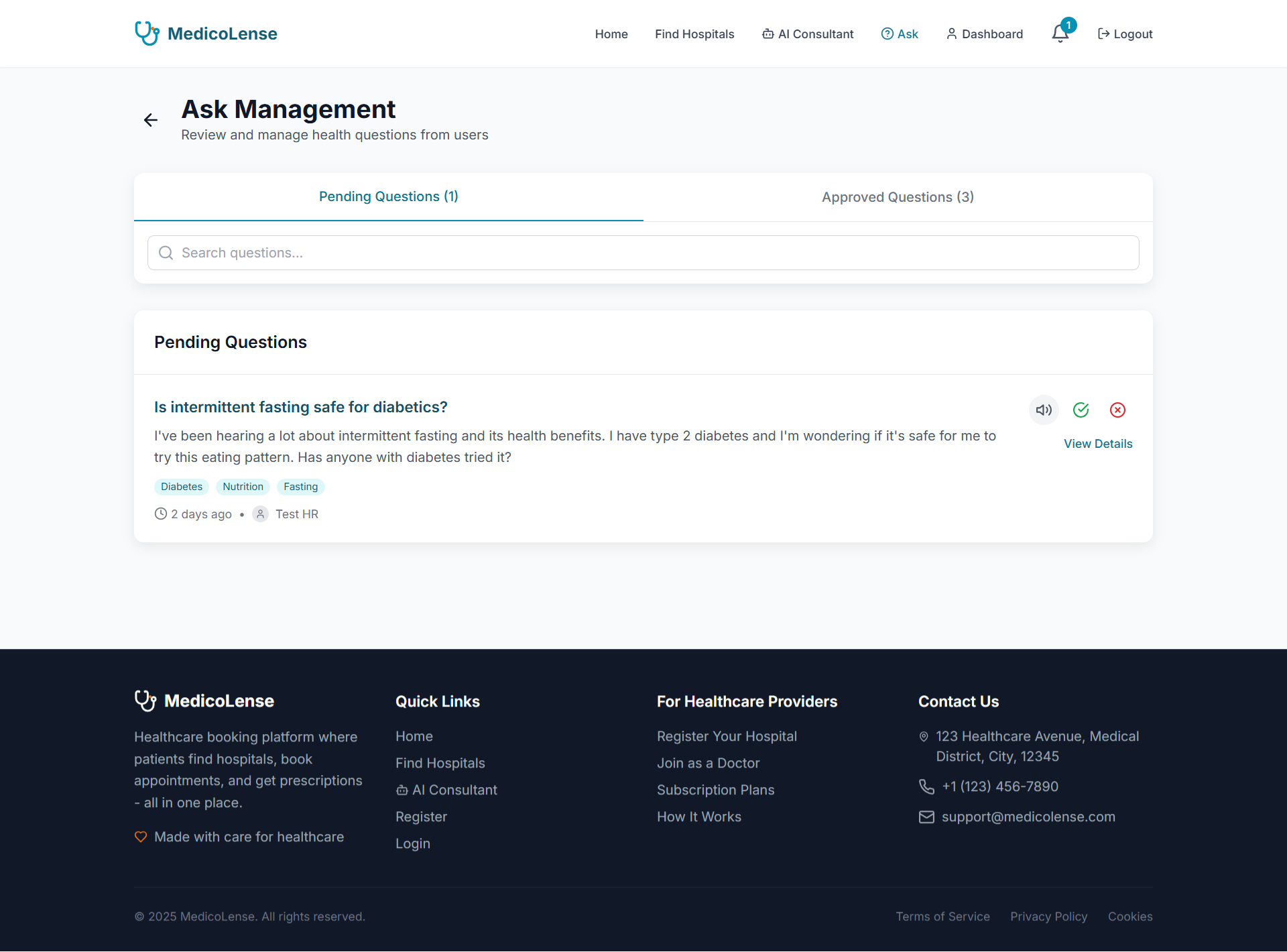Focus the Search questions input field
The image size is (1287, 952).
(x=643, y=253)
